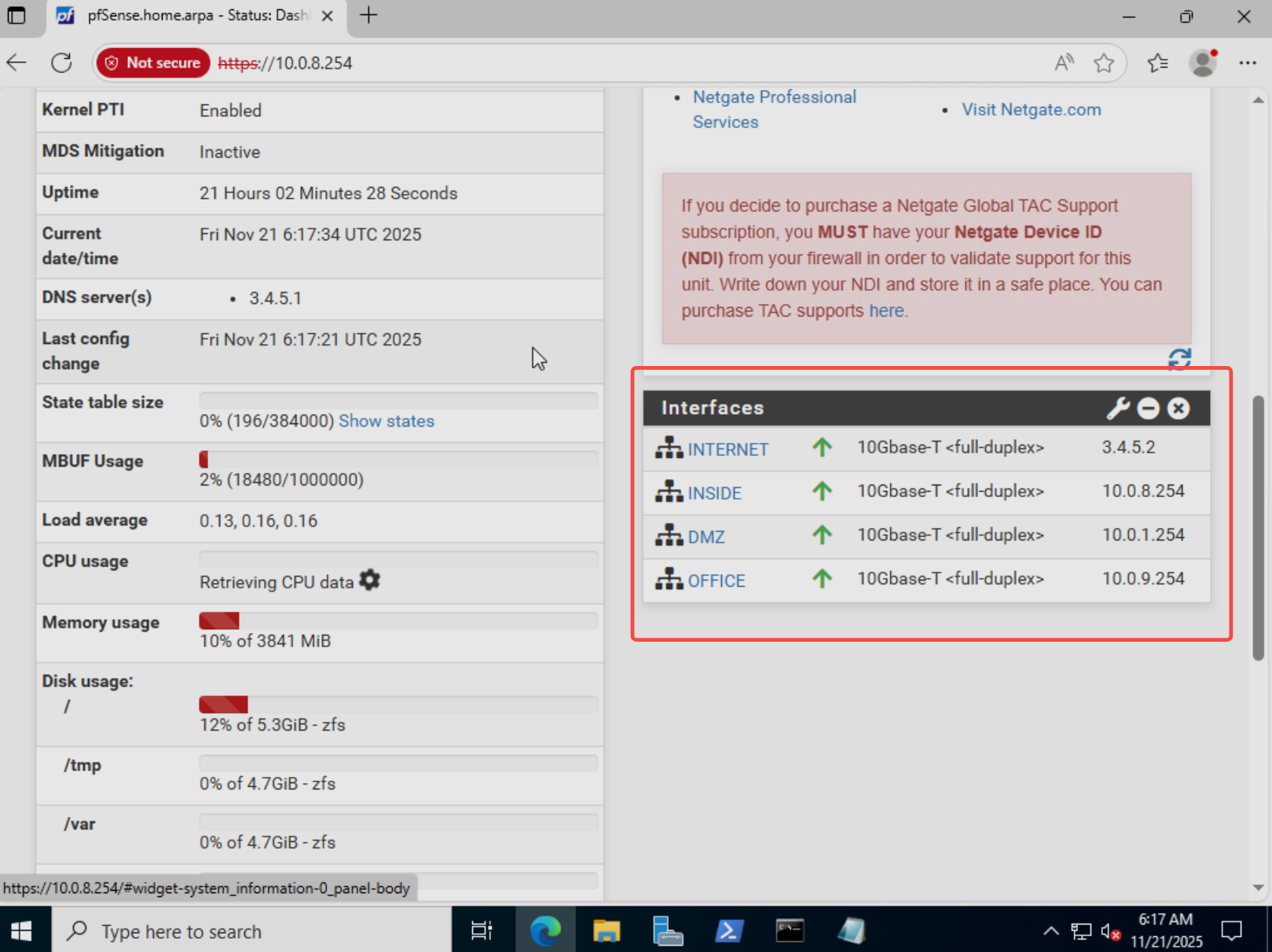Reload the page with the refresh button
Image resolution: width=1272 pixels, height=952 pixels.
(61, 63)
